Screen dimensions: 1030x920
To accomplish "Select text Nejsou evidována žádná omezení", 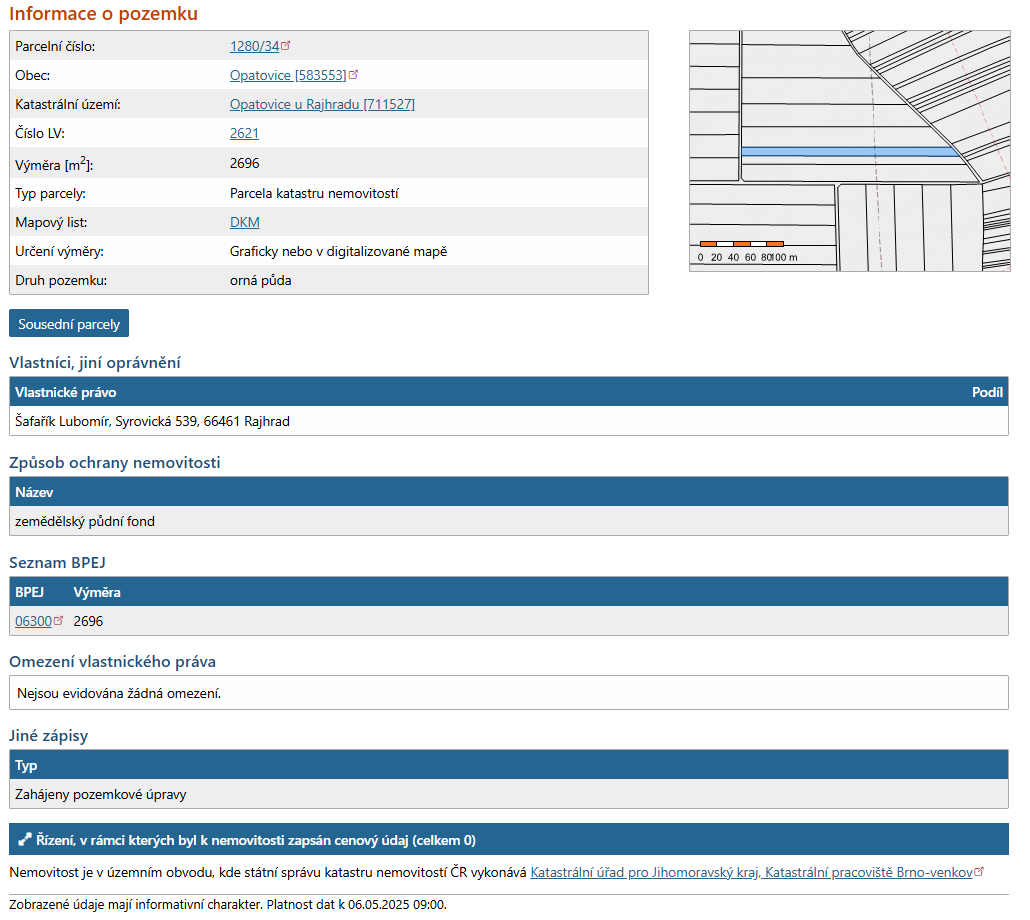I will 119,693.
